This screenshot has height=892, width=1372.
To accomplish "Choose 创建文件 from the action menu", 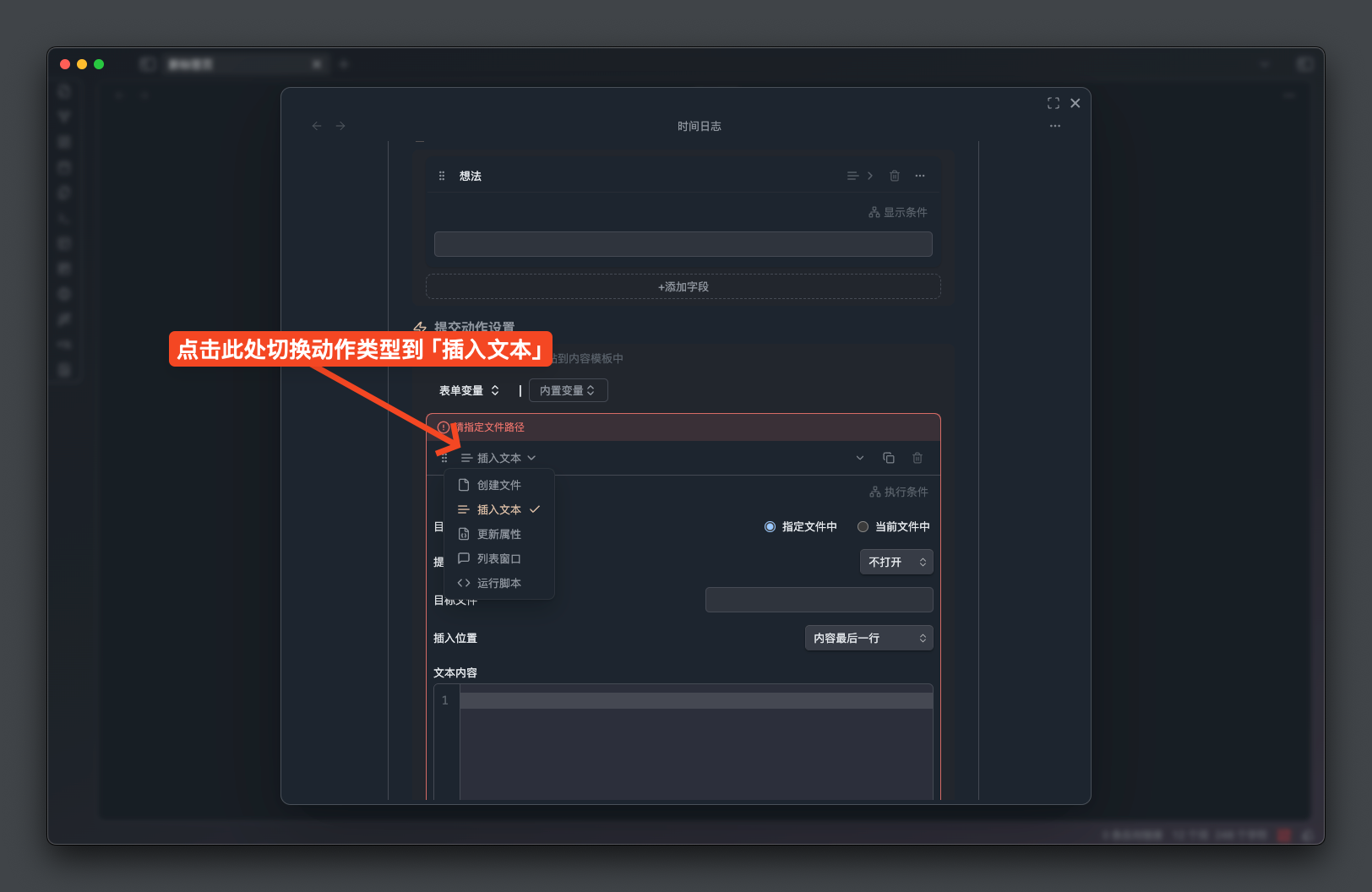I will point(498,485).
